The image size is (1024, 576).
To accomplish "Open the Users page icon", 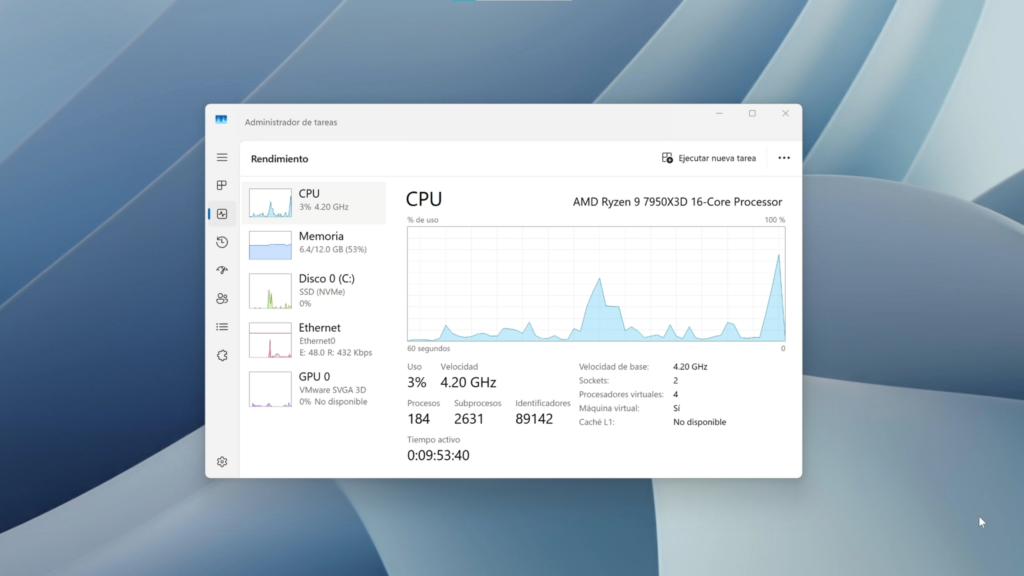I will tap(222, 298).
